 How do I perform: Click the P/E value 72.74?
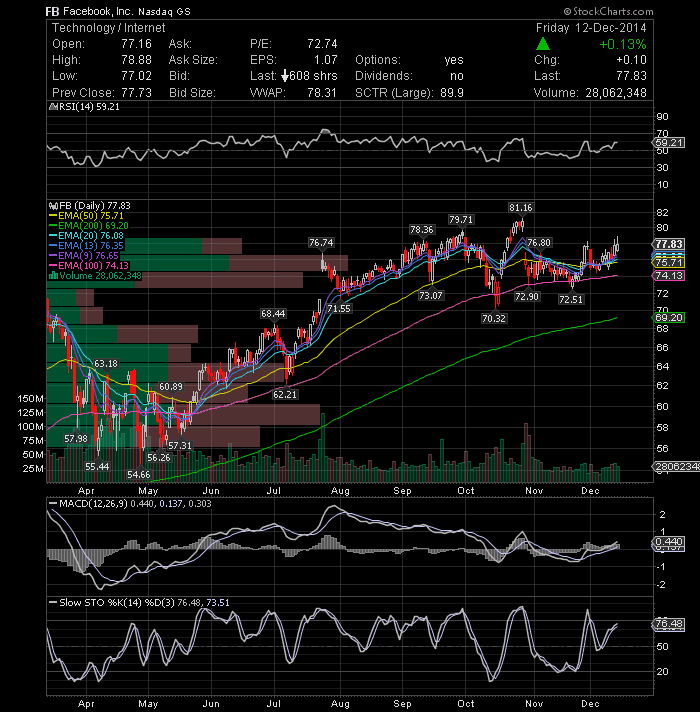[x=322, y=44]
